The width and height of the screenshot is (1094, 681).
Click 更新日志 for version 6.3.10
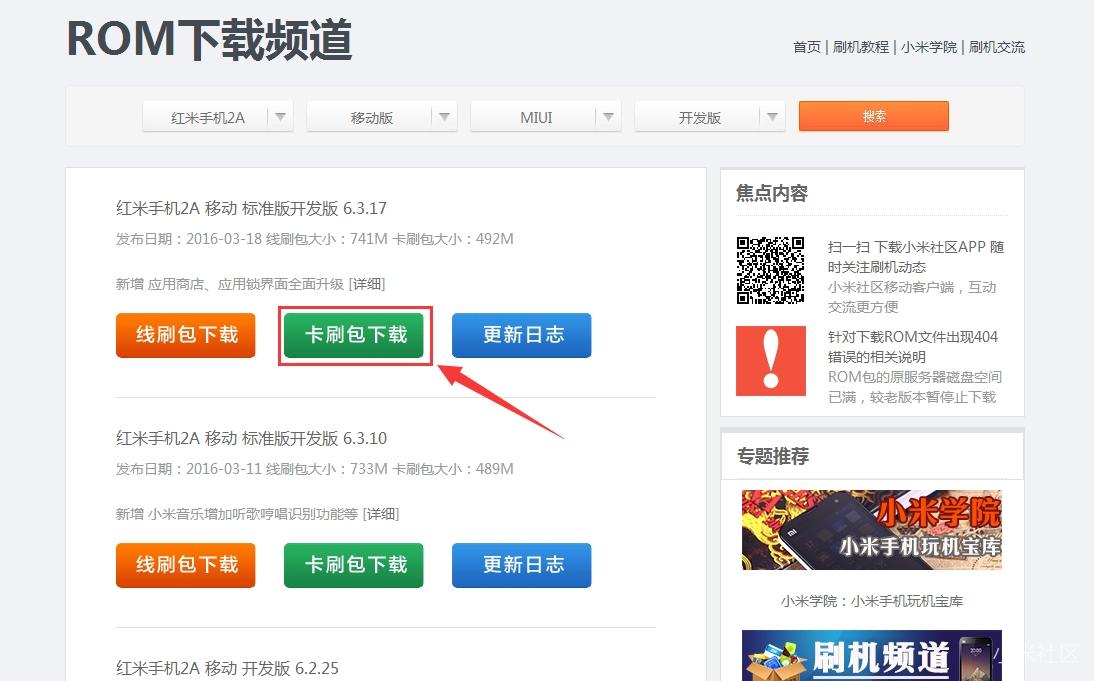pos(521,565)
